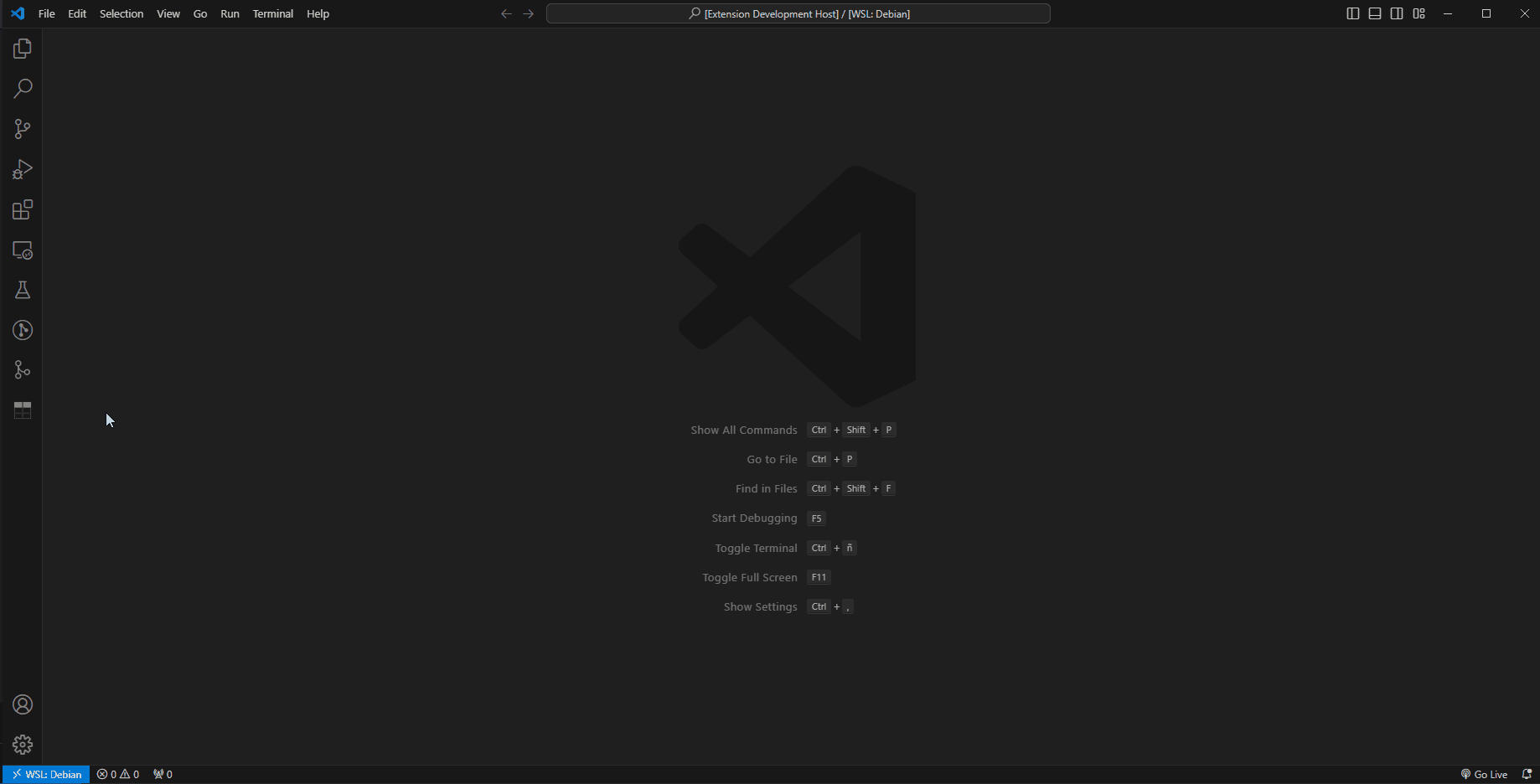1540x784 pixels.
Task: Go back with the left arrow
Action: [506, 13]
